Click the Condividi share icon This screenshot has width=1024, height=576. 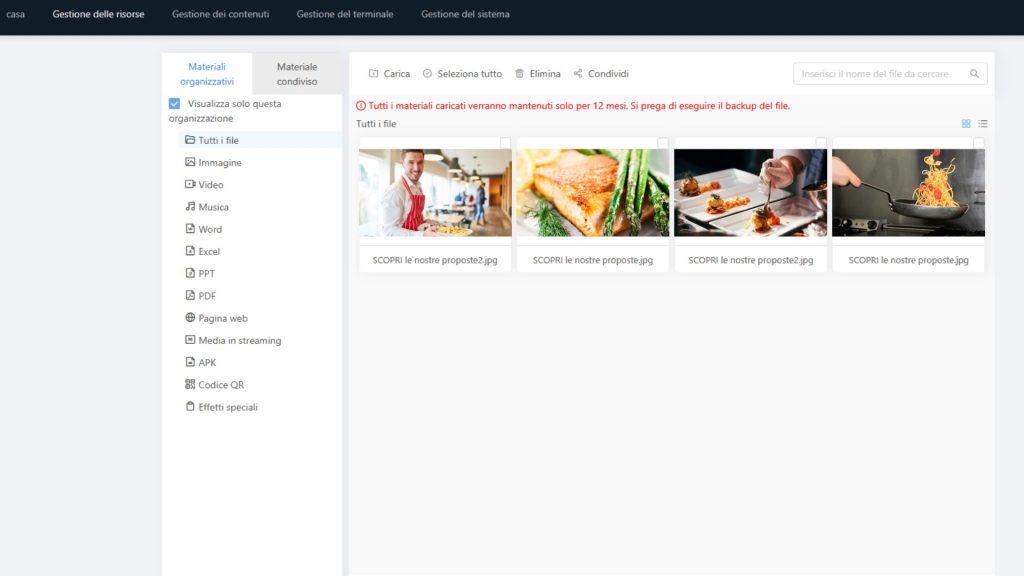pyautogui.click(x=578, y=74)
